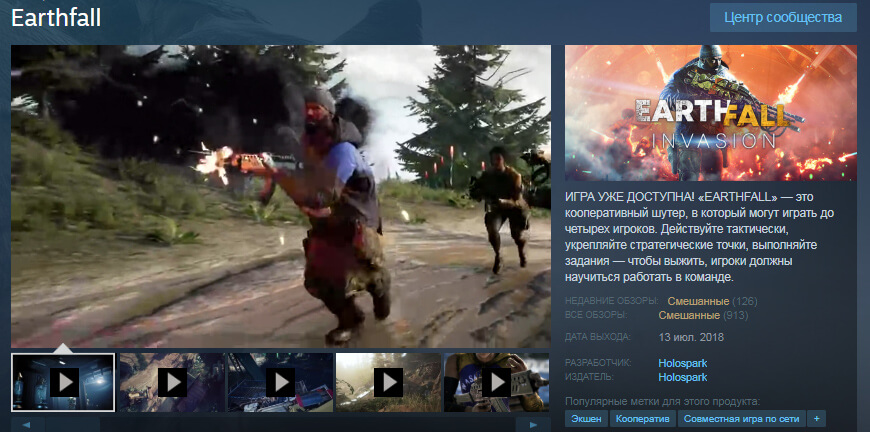Click the release date 13 июл. 2018
Viewport: 870px width, 432px height.
click(x=691, y=337)
